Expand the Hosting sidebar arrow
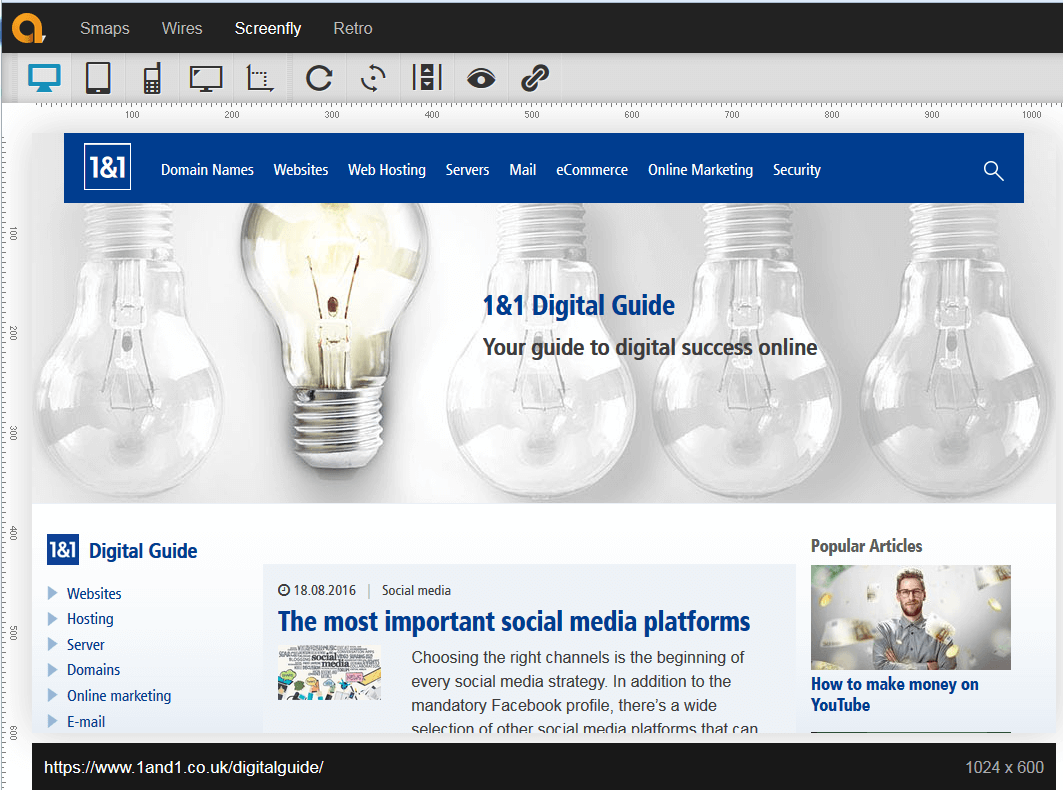Viewport: 1063px width, 790px height. pos(52,618)
